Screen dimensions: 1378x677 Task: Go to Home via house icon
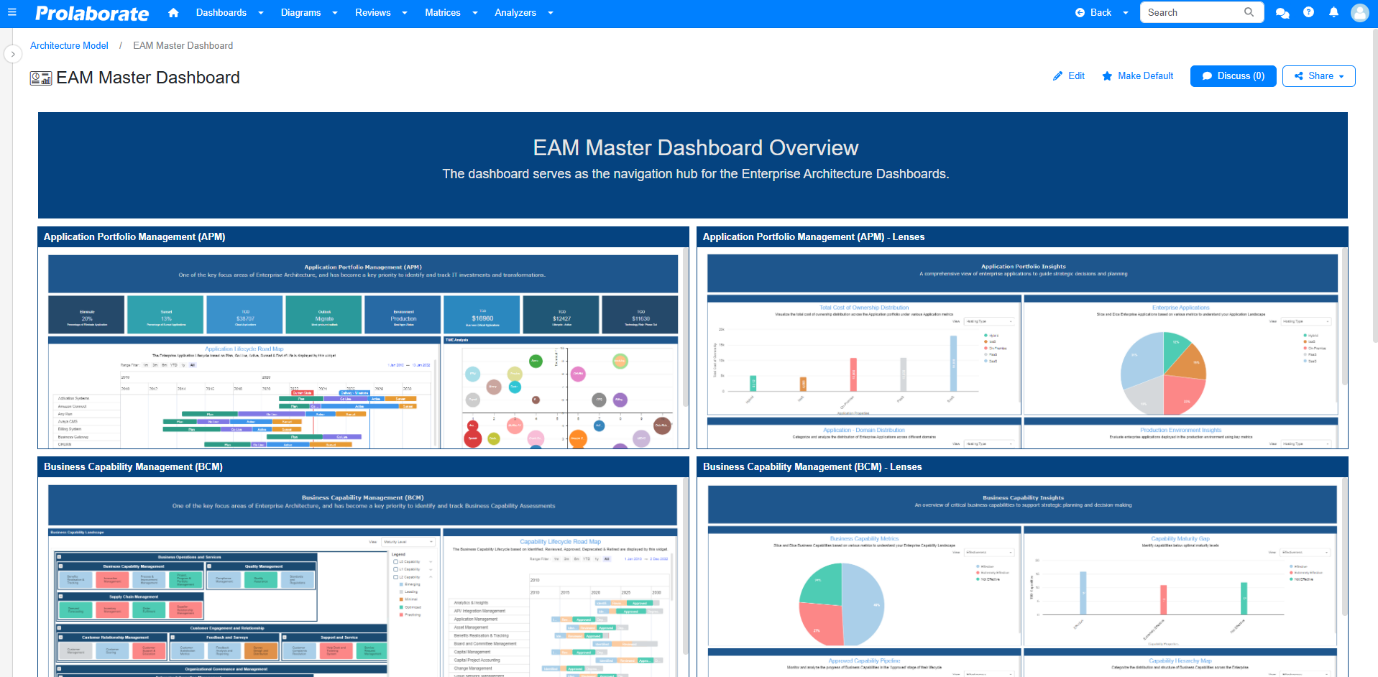click(174, 13)
